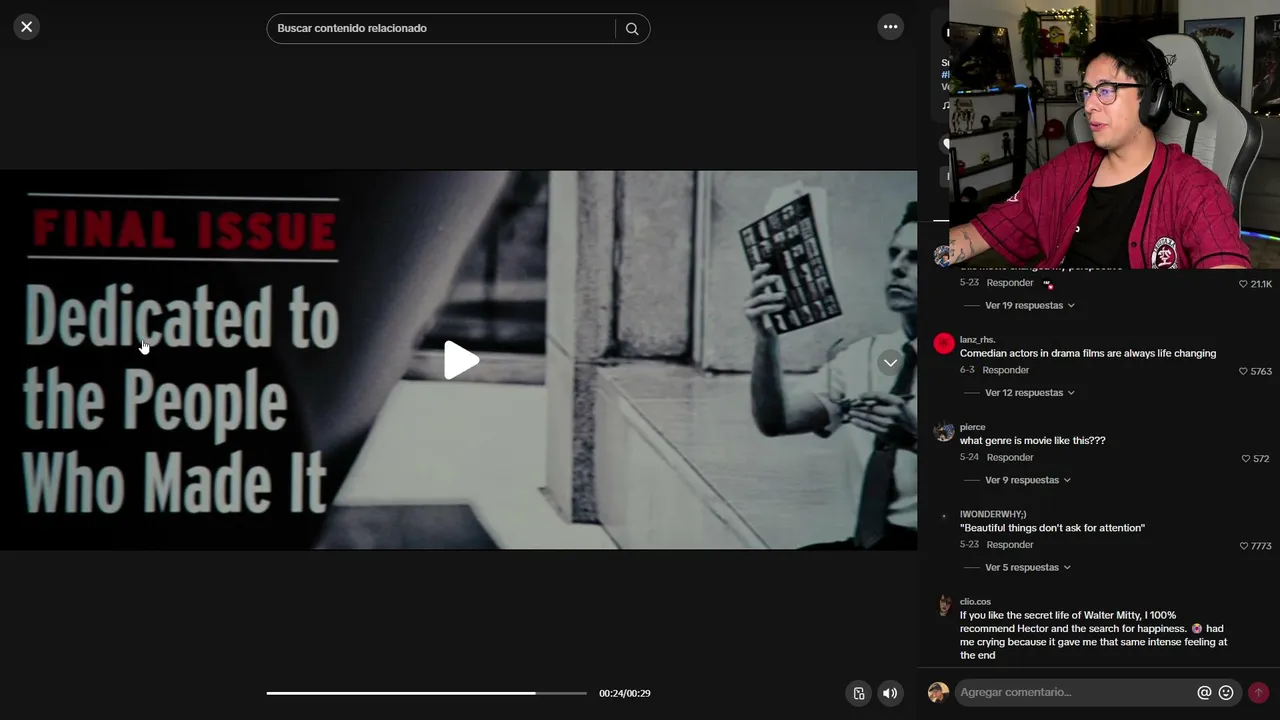Close the video viewer with the X button

coord(27,27)
